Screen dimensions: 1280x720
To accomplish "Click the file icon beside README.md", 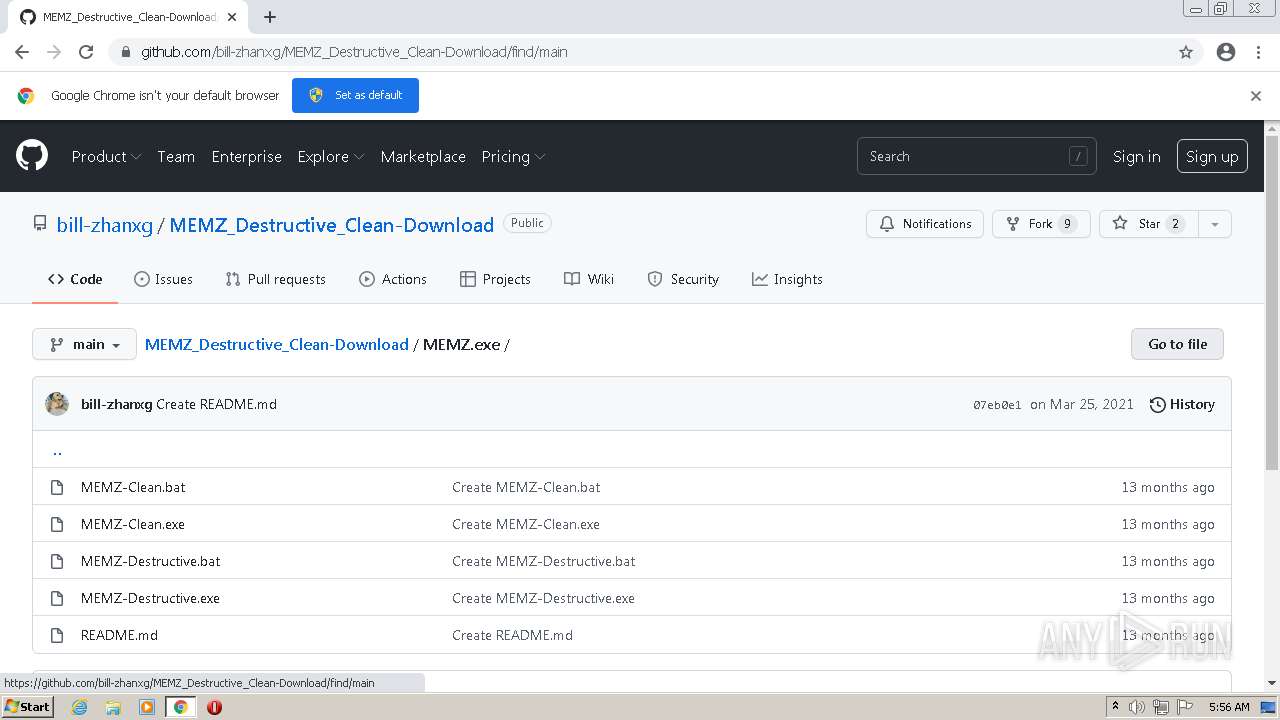I will click(x=57, y=635).
